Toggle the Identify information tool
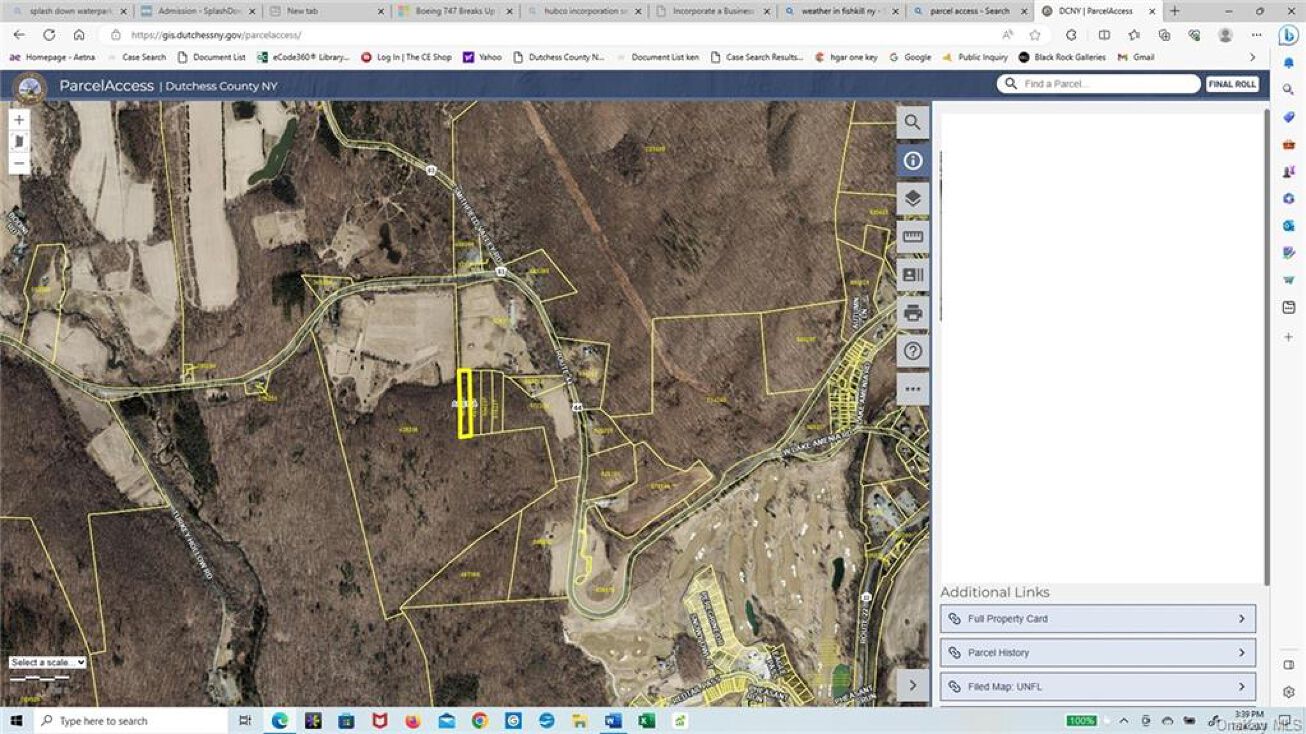 click(x=911, y=160)
